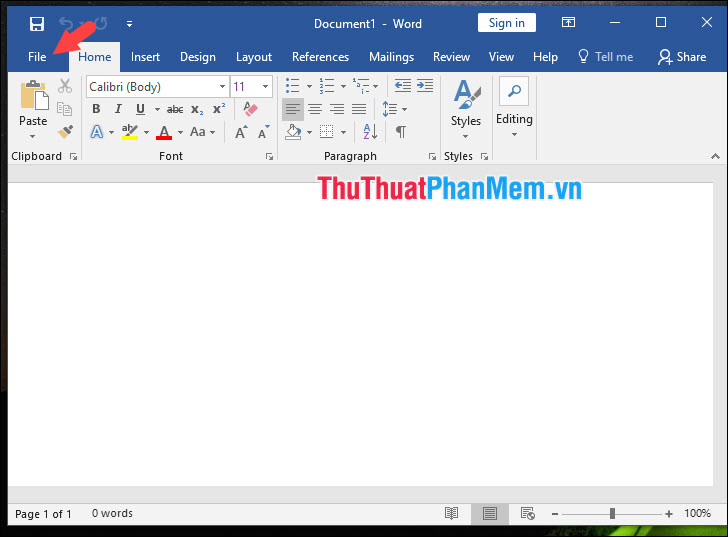728x537 pixels.
Task: Click the 100% zoom level
Action: [x=697, y=513]
